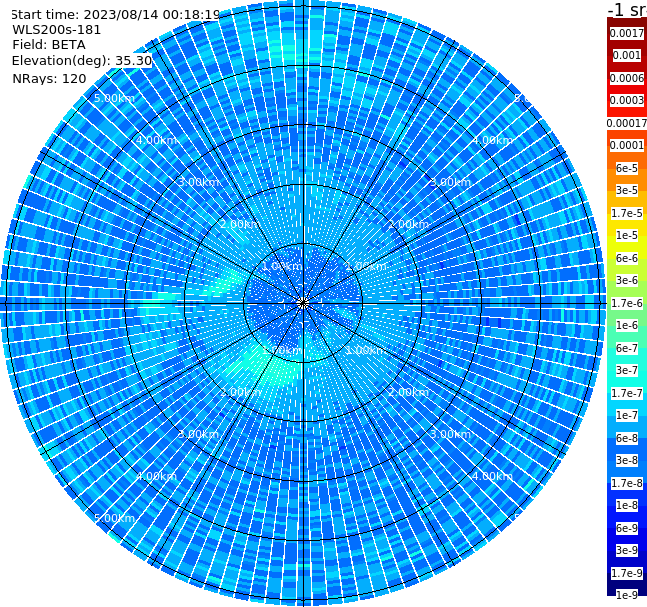
Task: Click the colorbar units title reading -1 sr
Action: [x=627, y=9]
